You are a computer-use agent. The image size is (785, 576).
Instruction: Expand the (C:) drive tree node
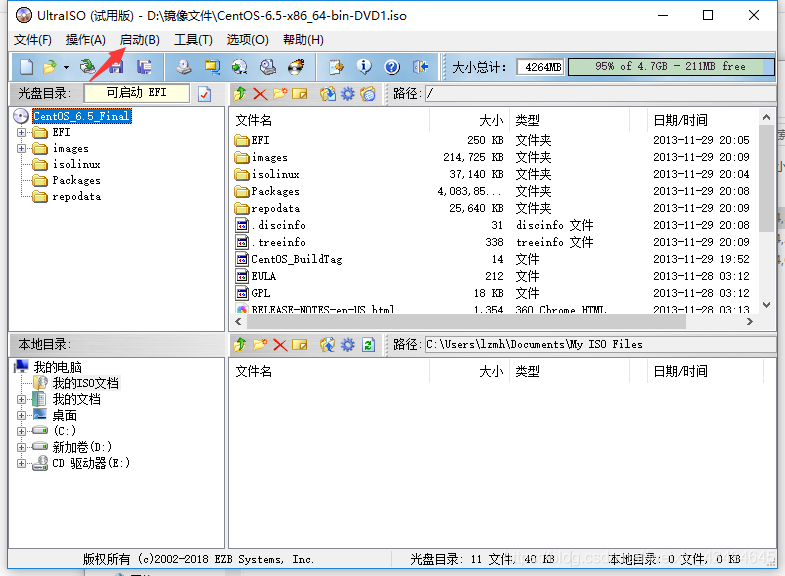(21, 431)
